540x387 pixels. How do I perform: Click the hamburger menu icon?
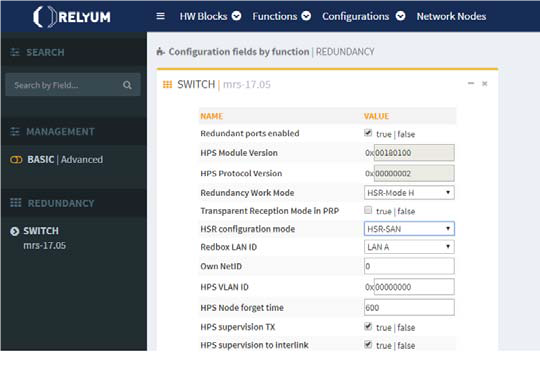(x=160, y=16)
